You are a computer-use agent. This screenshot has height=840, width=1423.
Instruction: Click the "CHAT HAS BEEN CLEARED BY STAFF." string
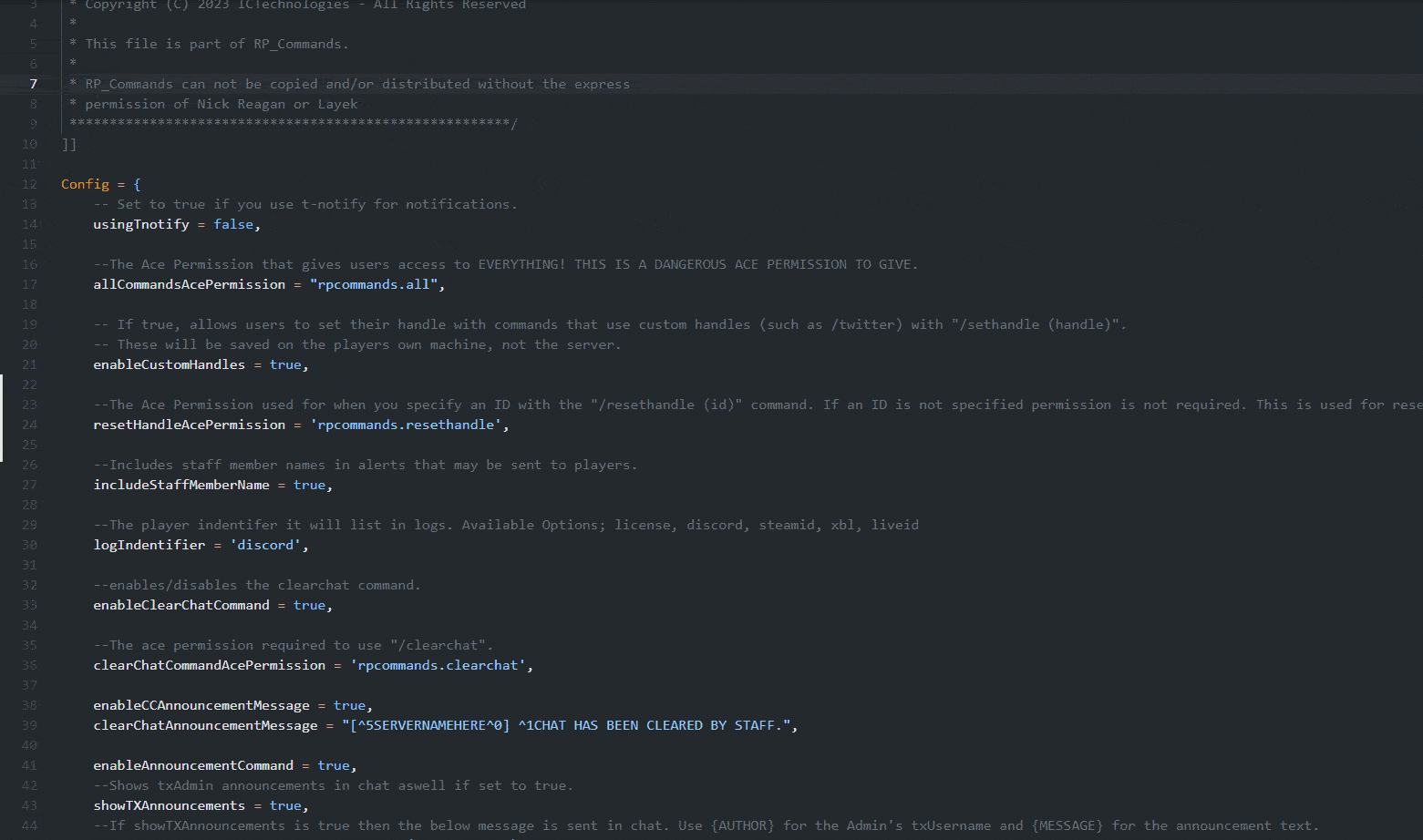pyautogui.click(x=566, y=725)
